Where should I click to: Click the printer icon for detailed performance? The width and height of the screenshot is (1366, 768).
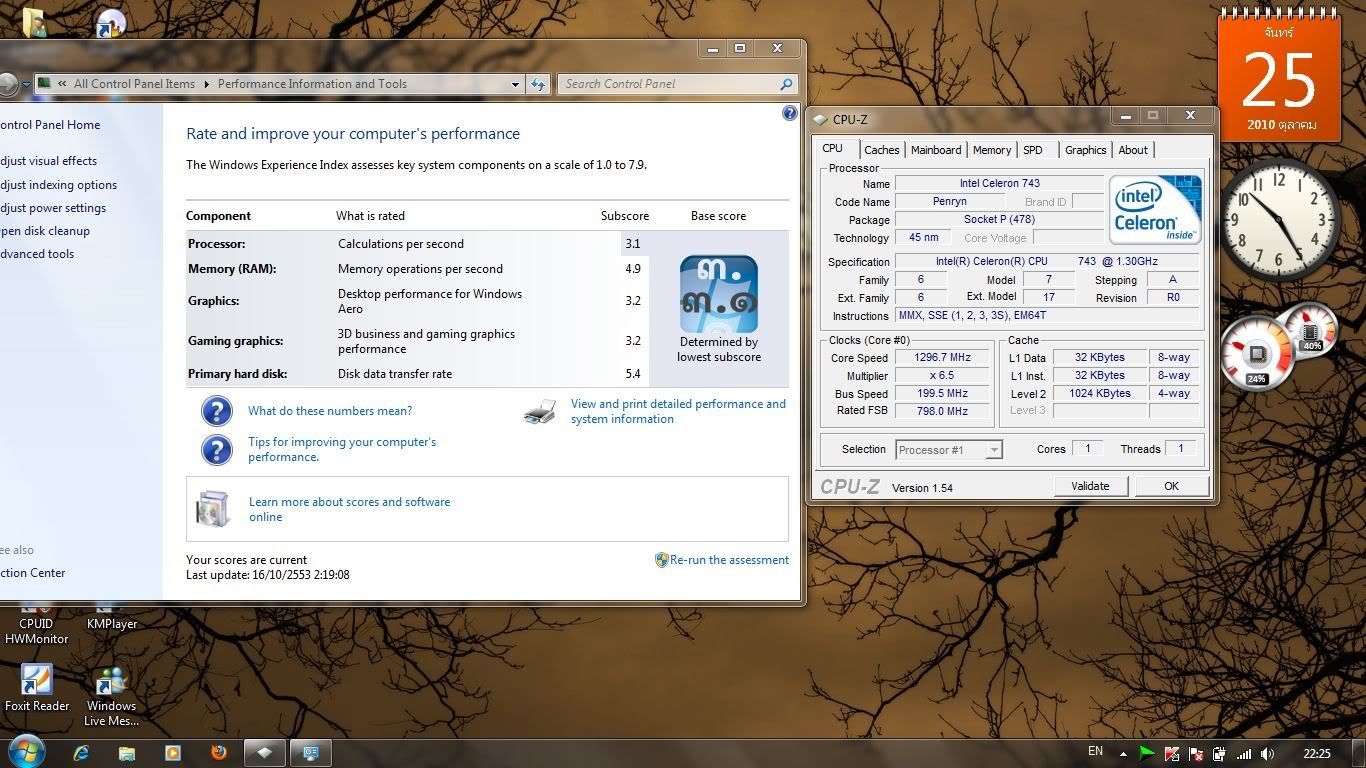pyautogui.click(x=540, y=412)
